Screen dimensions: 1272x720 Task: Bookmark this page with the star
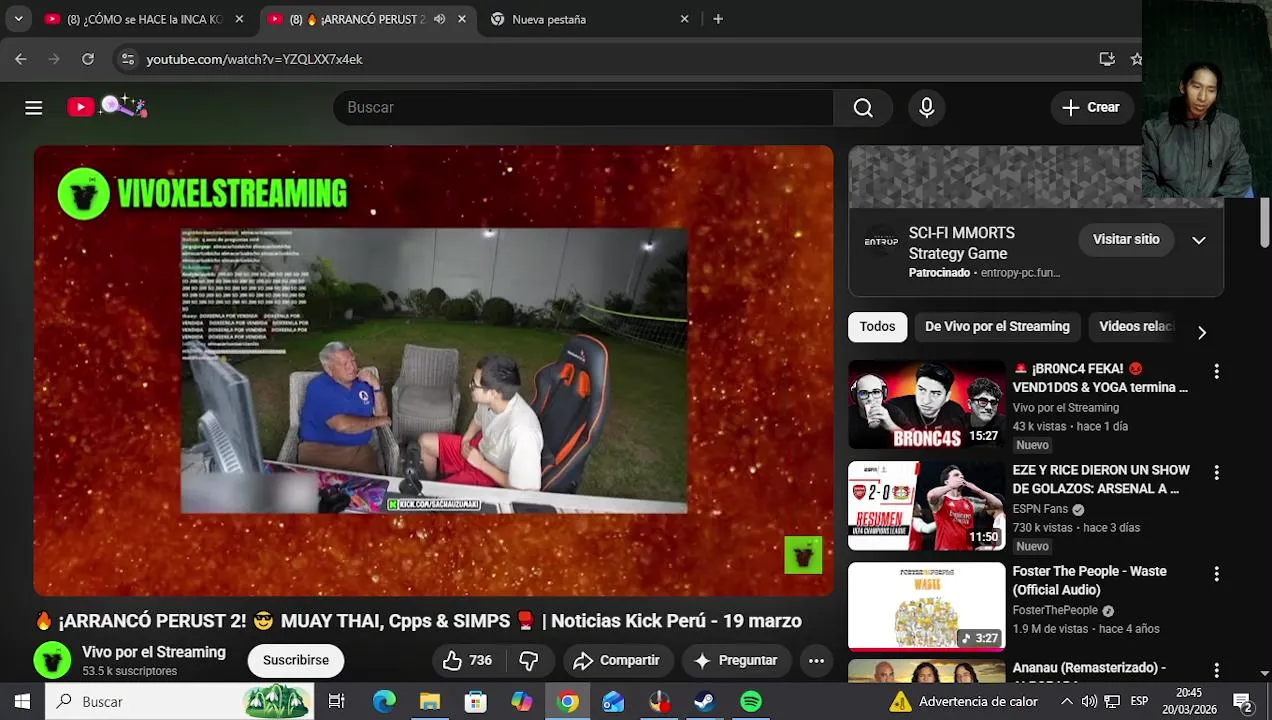[x=1136, y=59]
